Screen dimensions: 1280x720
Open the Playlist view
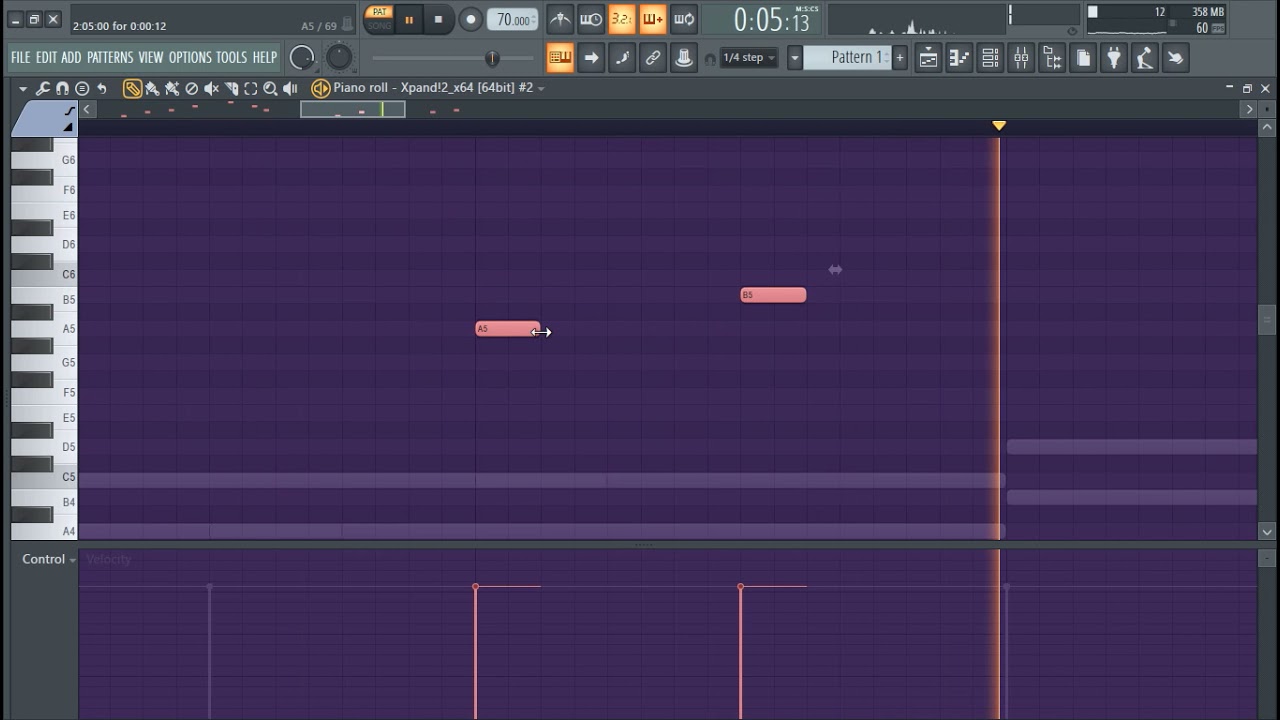[x=928, y=58]
